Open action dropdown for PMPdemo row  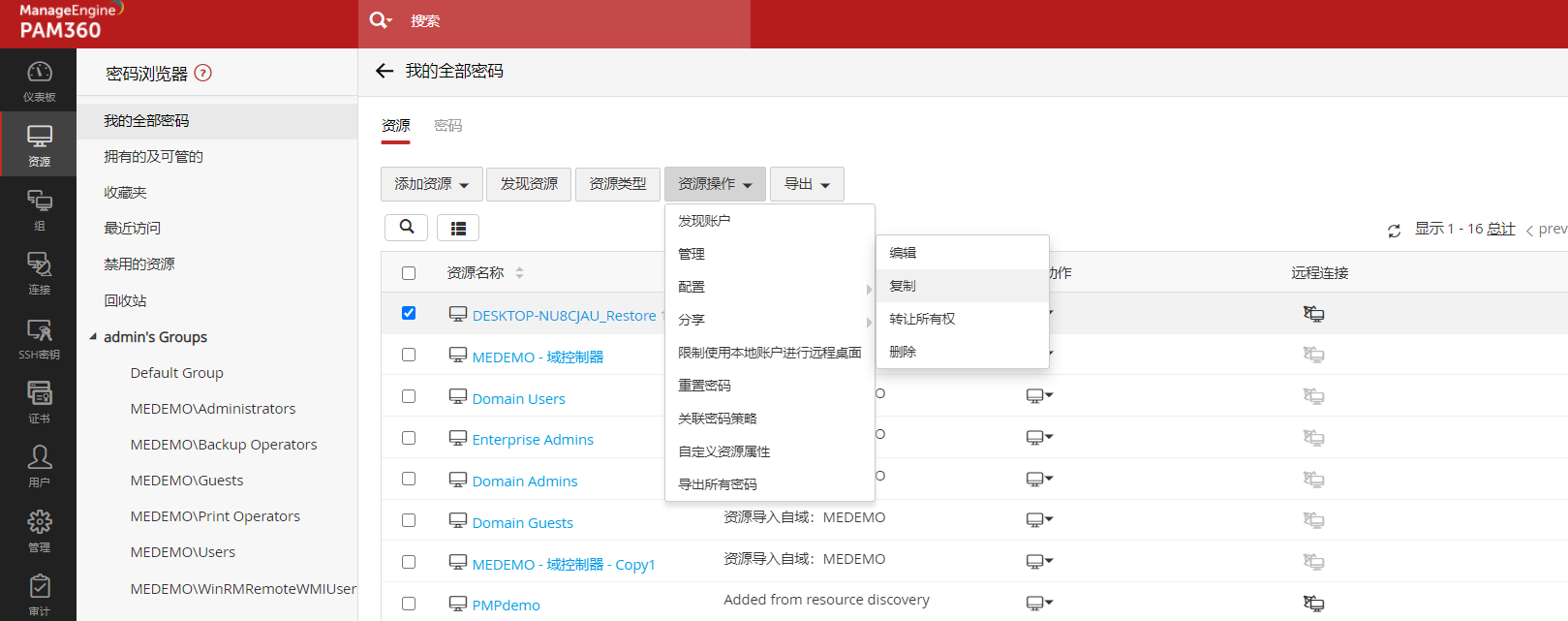(1039, 604)
